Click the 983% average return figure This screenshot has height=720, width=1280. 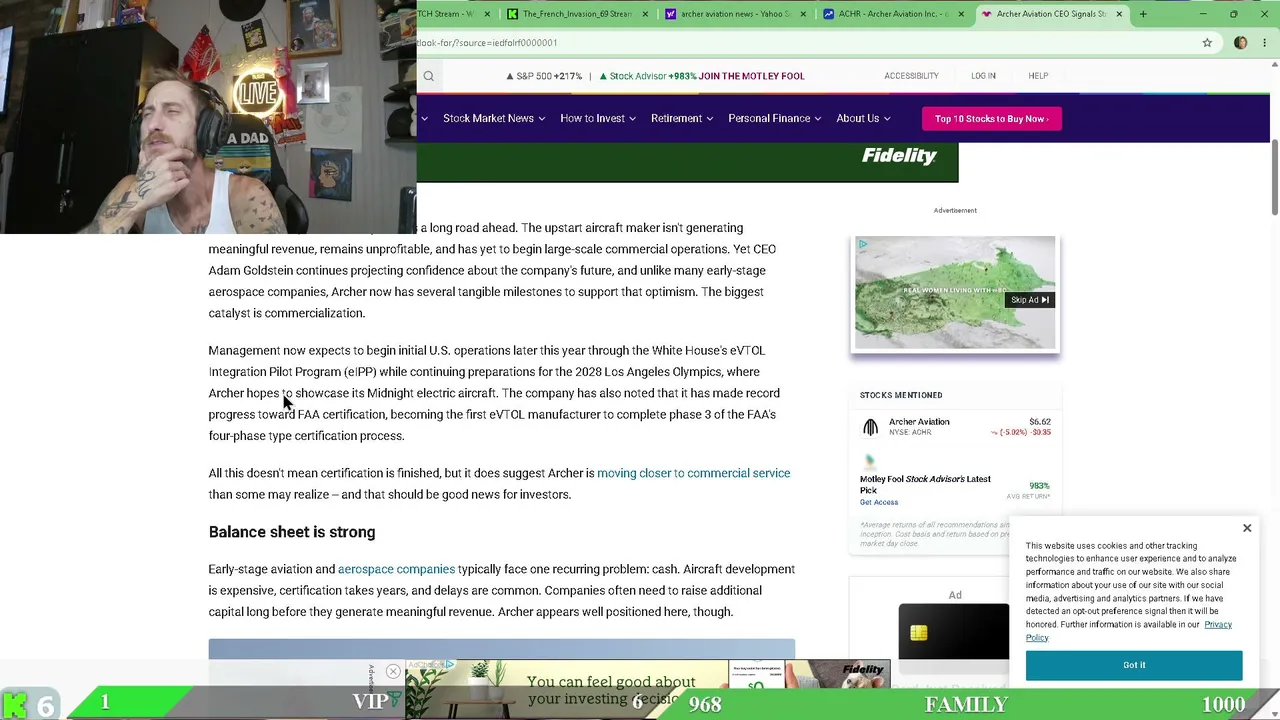pos(1039,486)
